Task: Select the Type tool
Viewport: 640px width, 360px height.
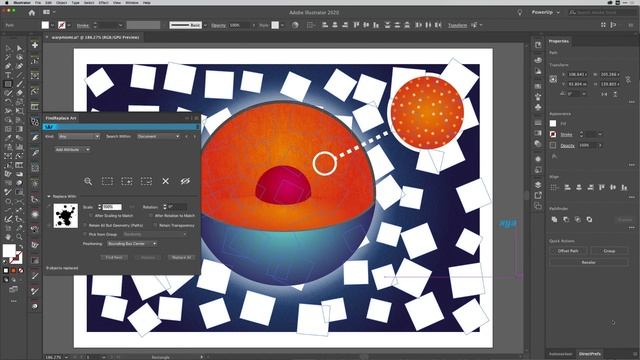Action: 8,75
